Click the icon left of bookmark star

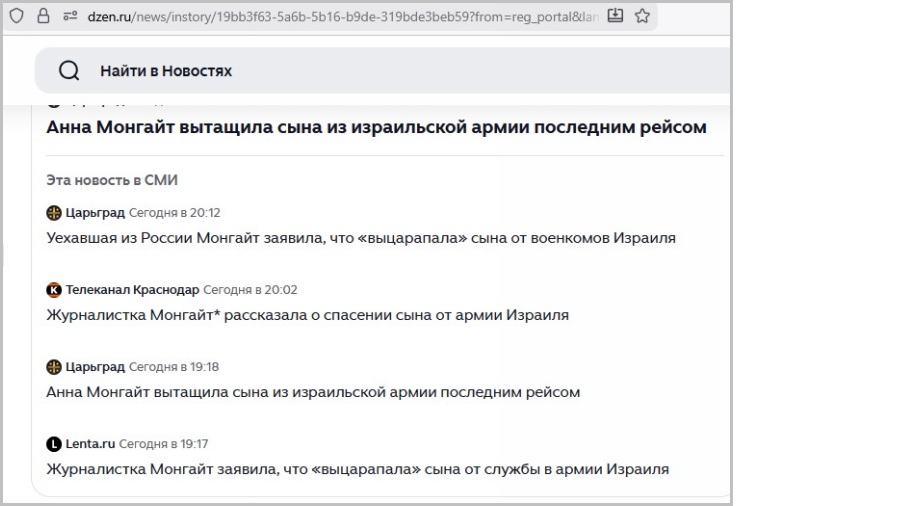[616, 16]
